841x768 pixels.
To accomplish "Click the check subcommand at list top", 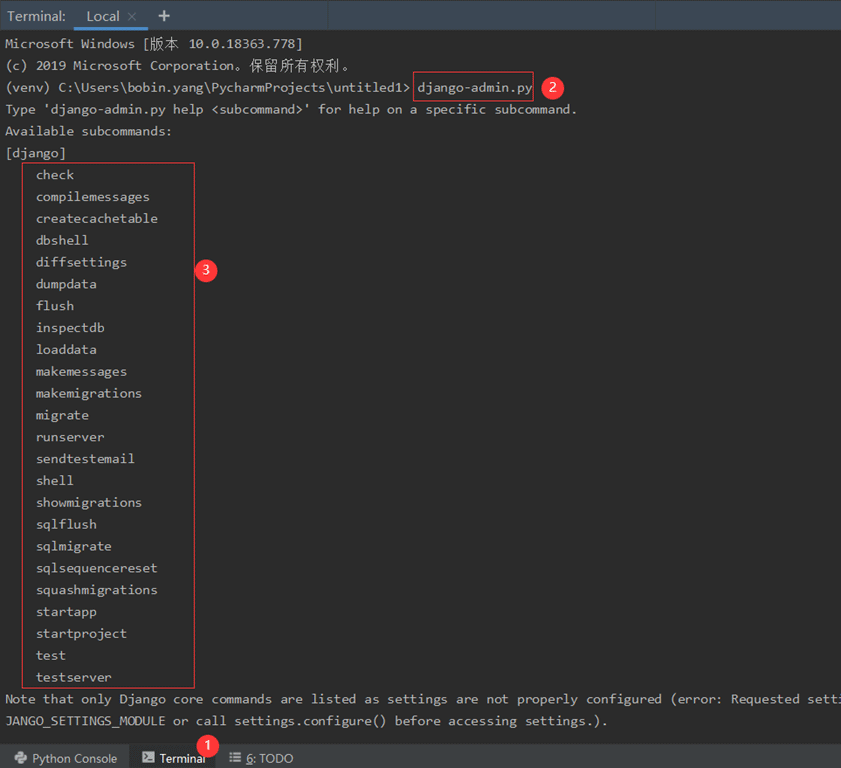I will click(55, 175).
